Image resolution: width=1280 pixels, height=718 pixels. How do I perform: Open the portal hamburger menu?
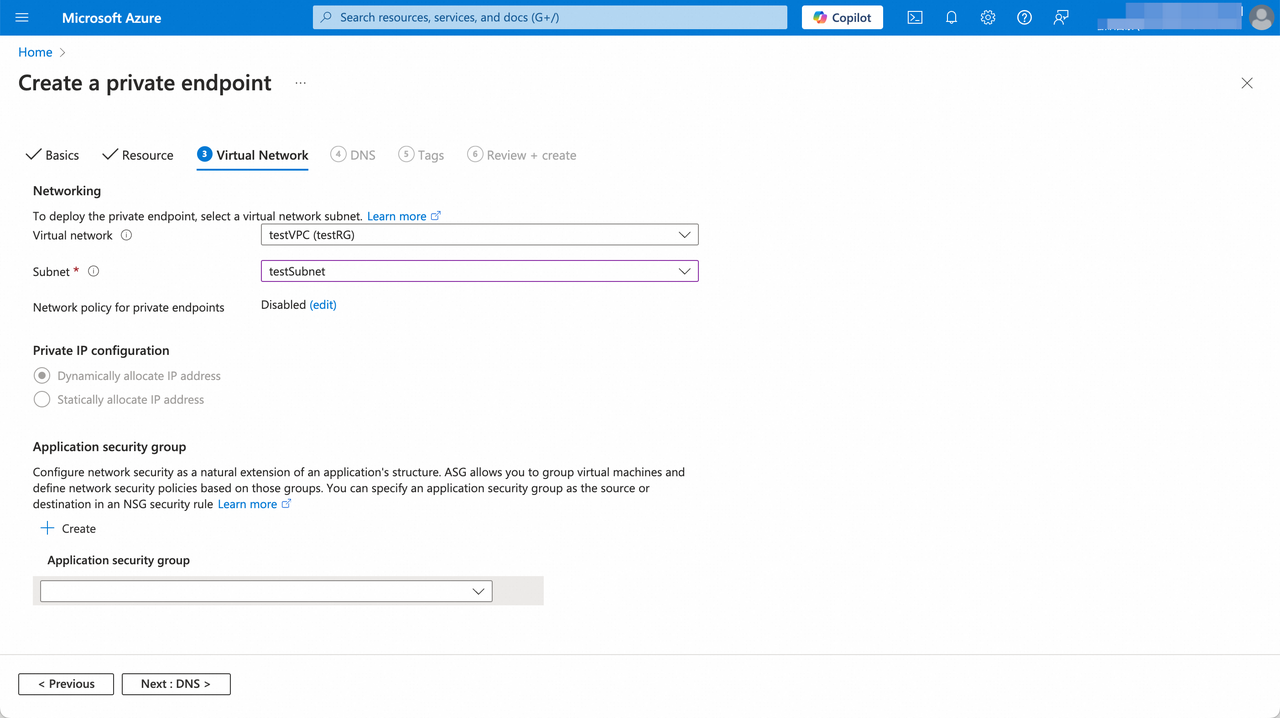coord(21,17)
